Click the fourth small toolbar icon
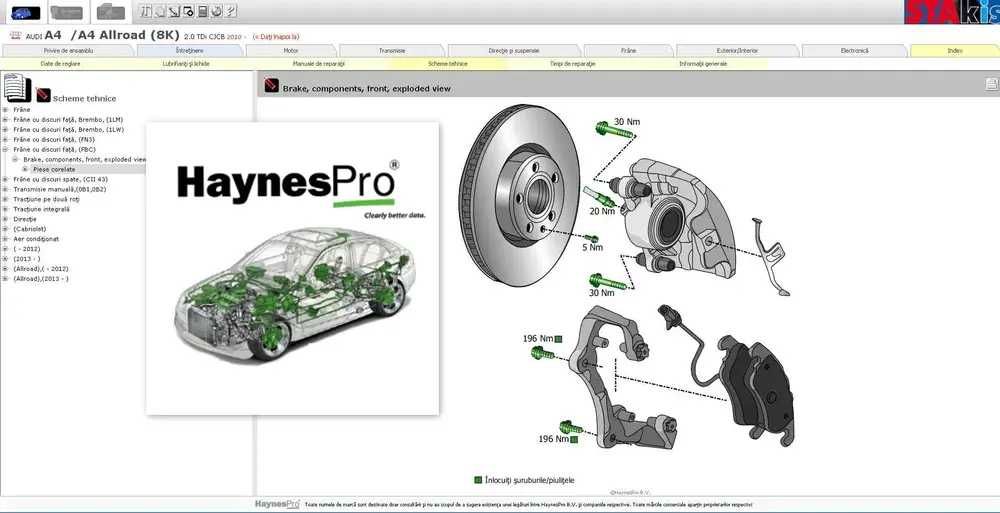The height and width of the screenshot is (513, 1000). tap(188, 11)
